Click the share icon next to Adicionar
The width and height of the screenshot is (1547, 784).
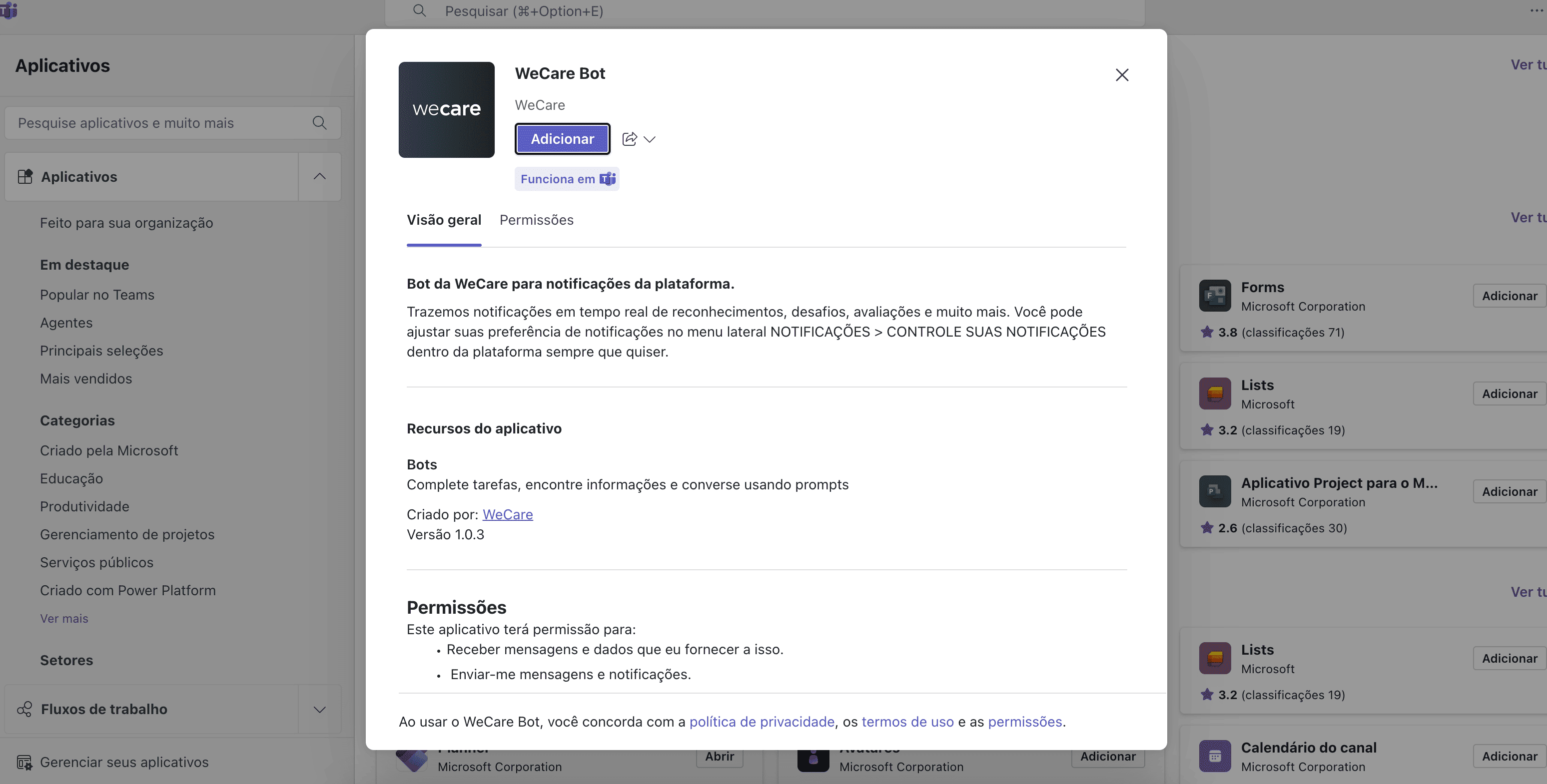tap(629, 139)
